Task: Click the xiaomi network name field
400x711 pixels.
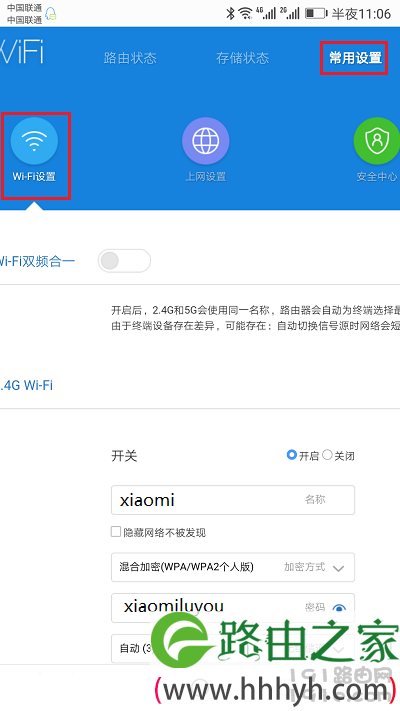Action: [233, 500]
